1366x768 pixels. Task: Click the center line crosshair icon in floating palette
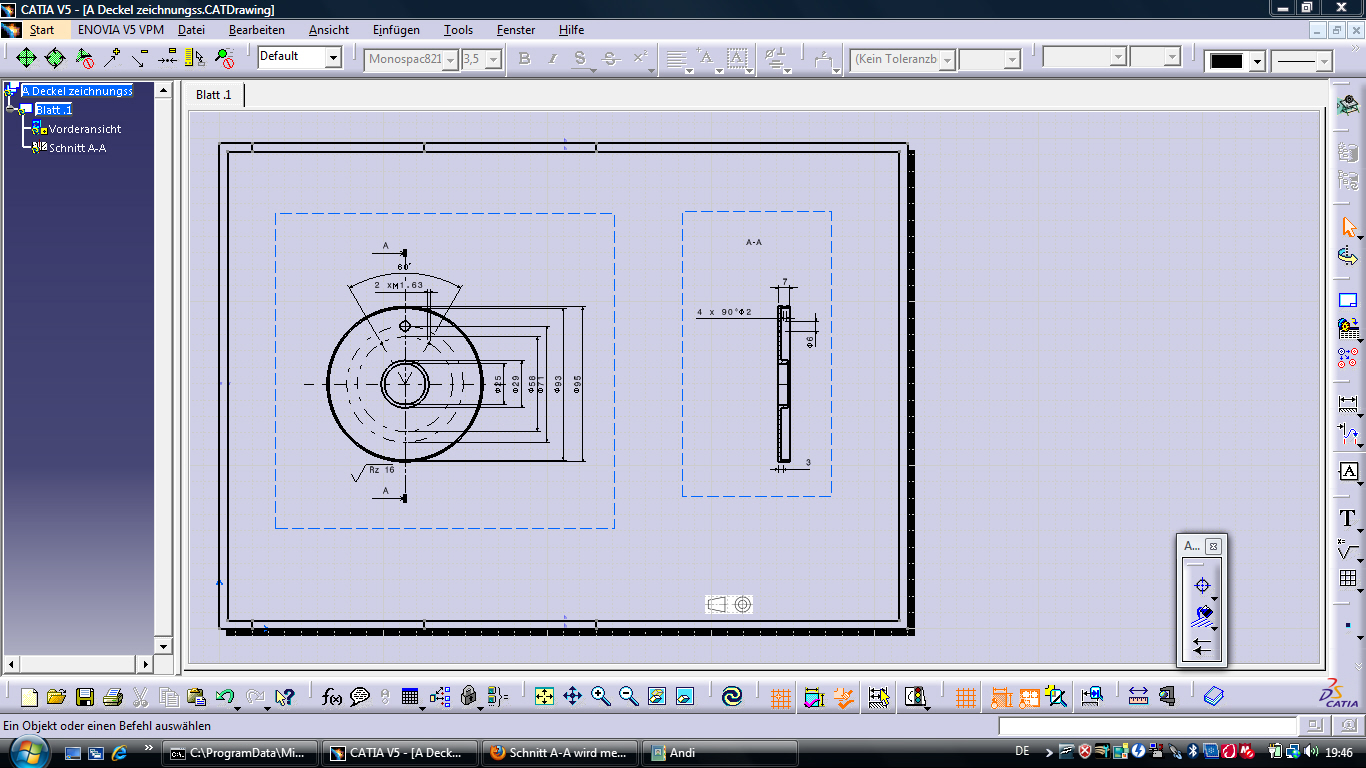click(x=1202, y=586)
